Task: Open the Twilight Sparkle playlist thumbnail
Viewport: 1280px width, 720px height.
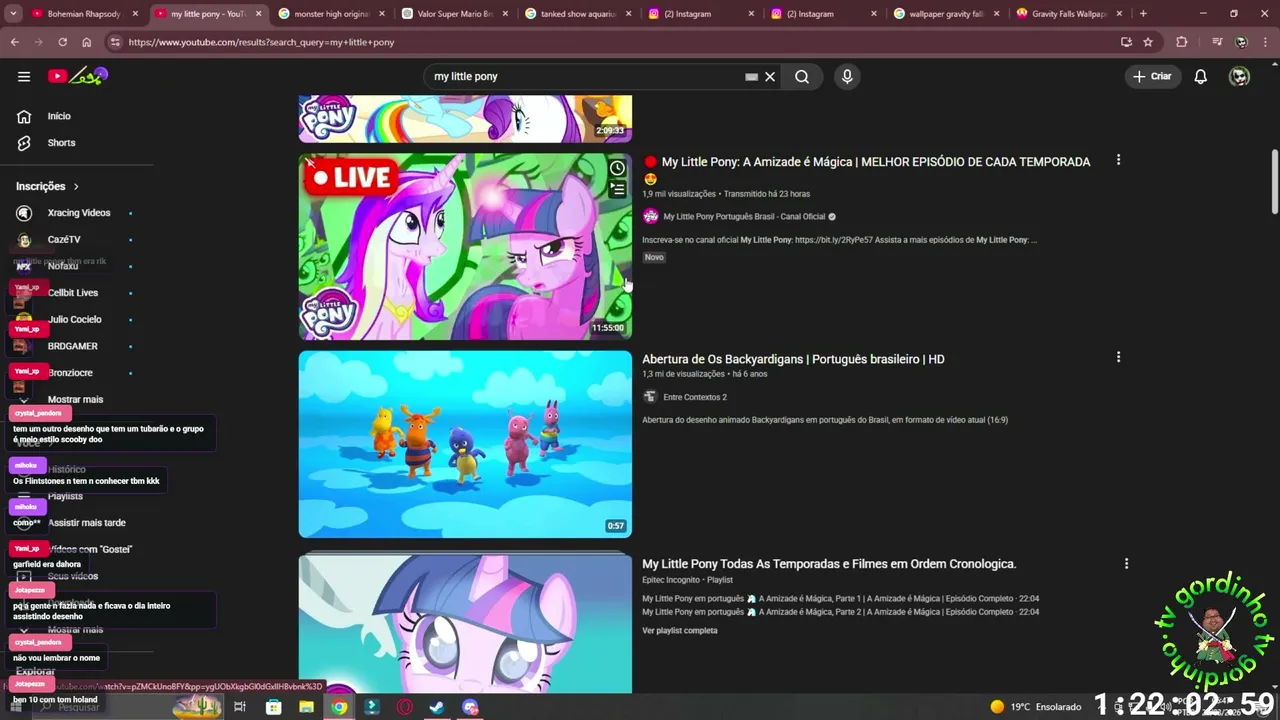Action: 465,624
